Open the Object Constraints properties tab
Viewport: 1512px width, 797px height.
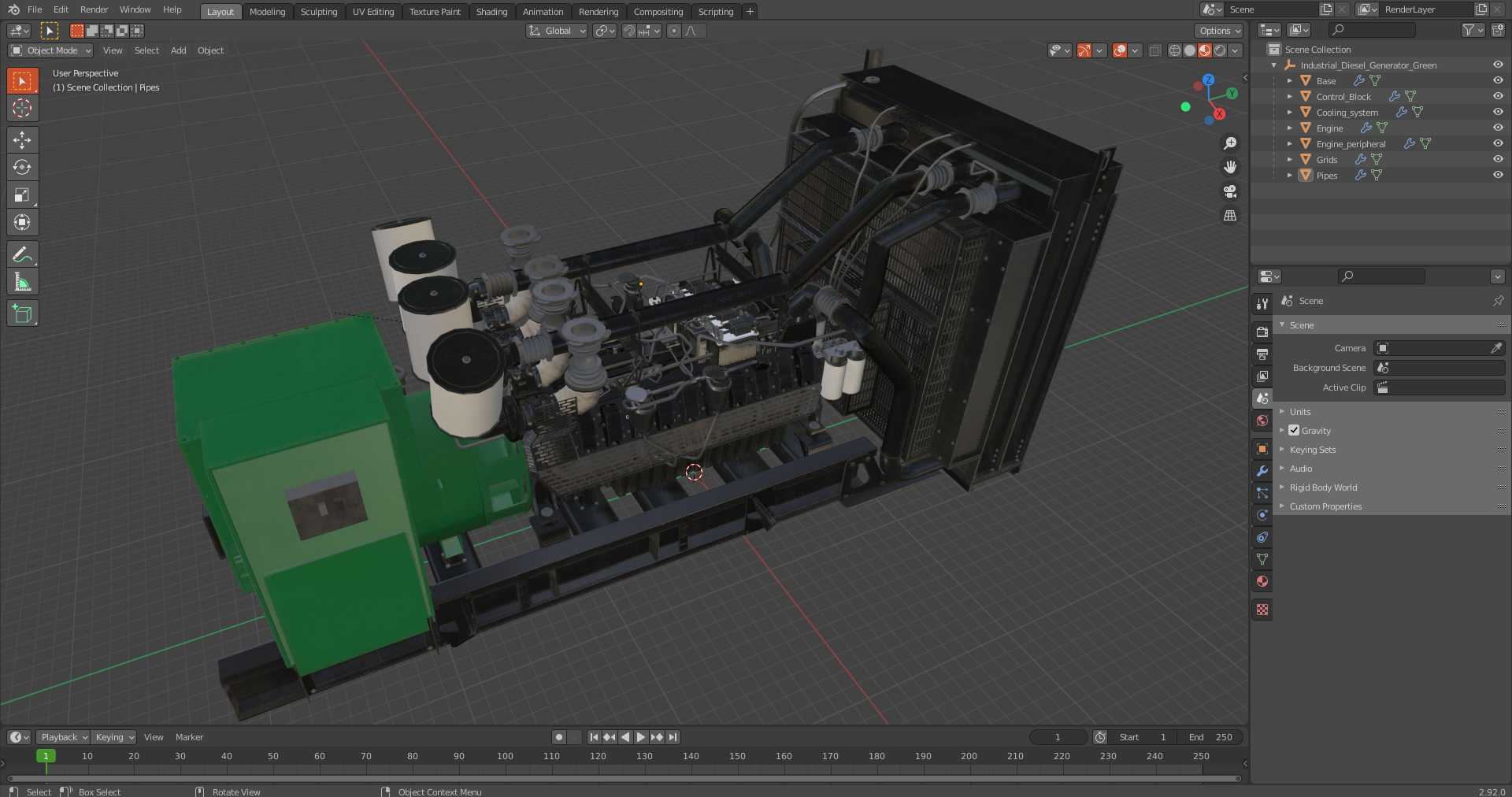(x=1262, y=537)
